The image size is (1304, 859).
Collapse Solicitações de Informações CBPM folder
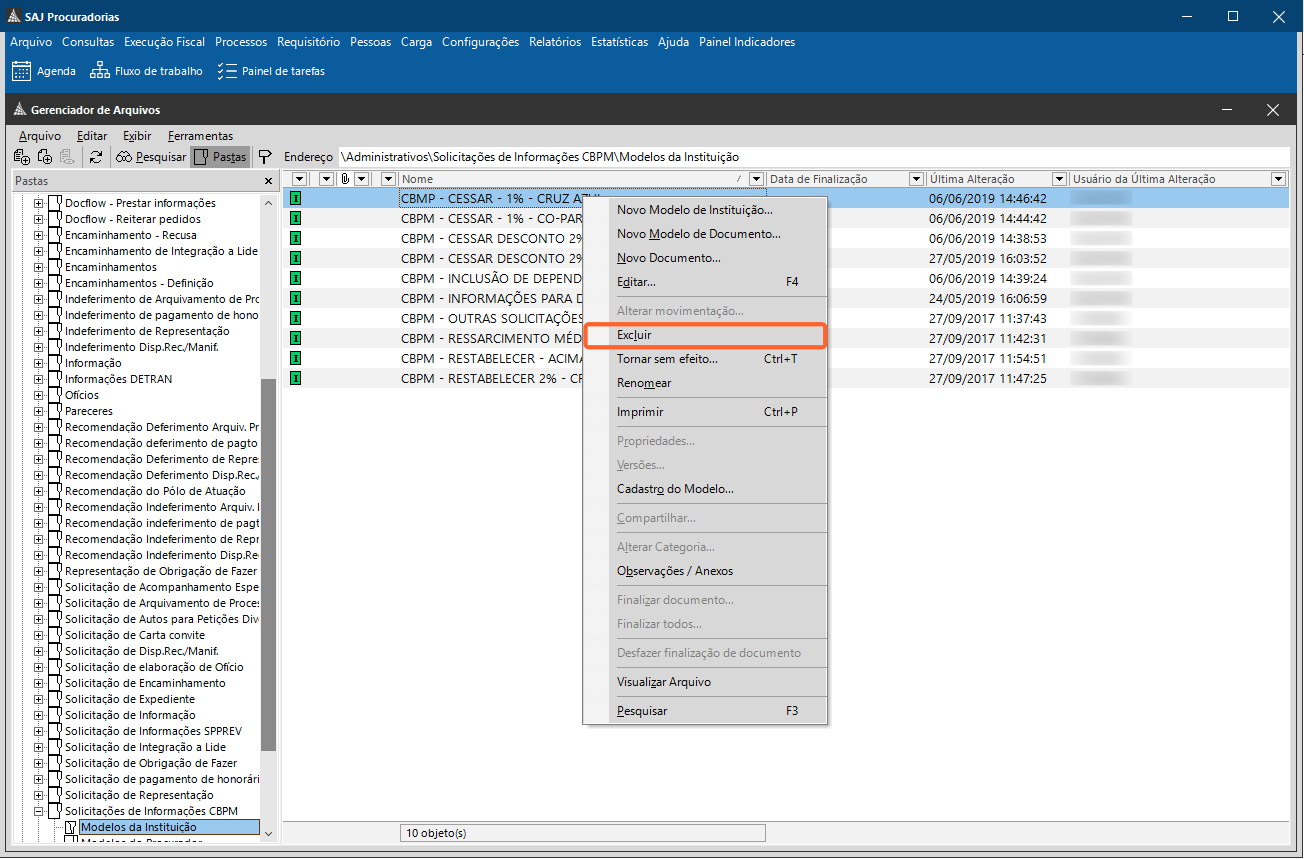[x=39, y=811]
